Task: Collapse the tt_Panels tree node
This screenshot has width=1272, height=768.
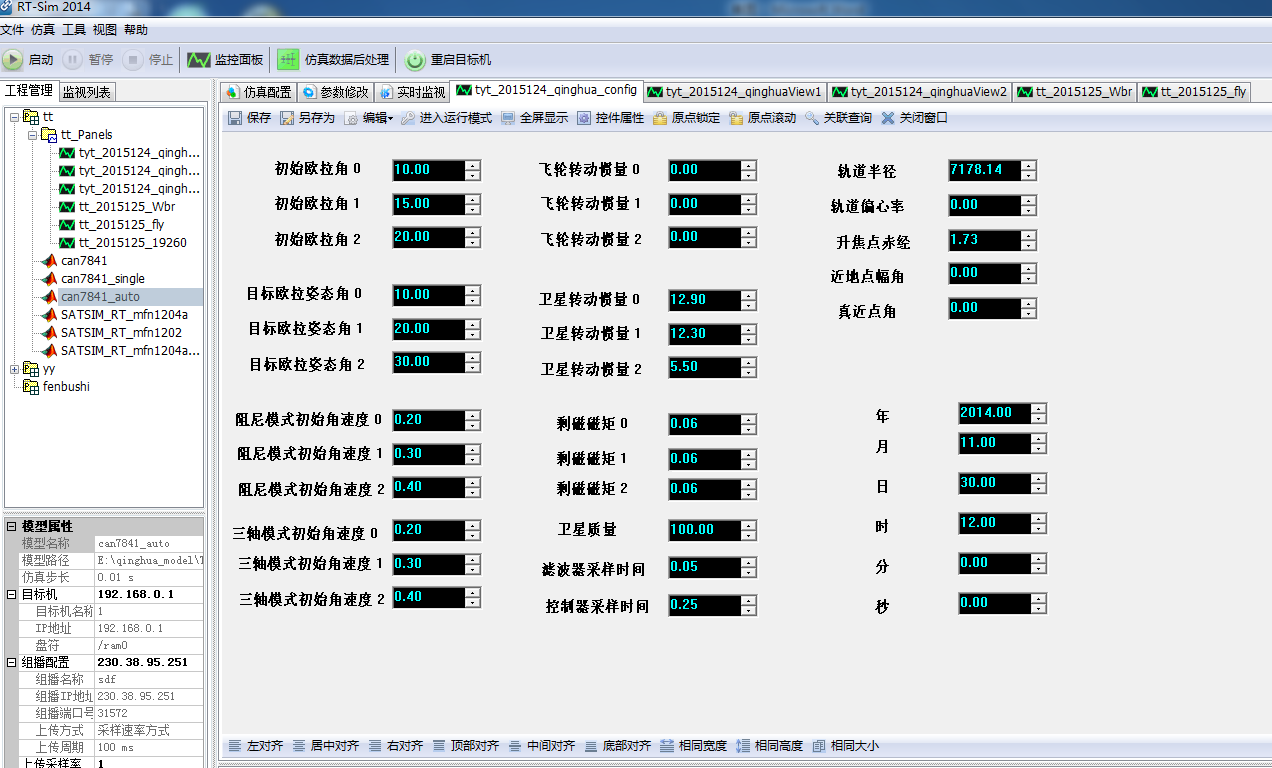Action: point(33,135)
